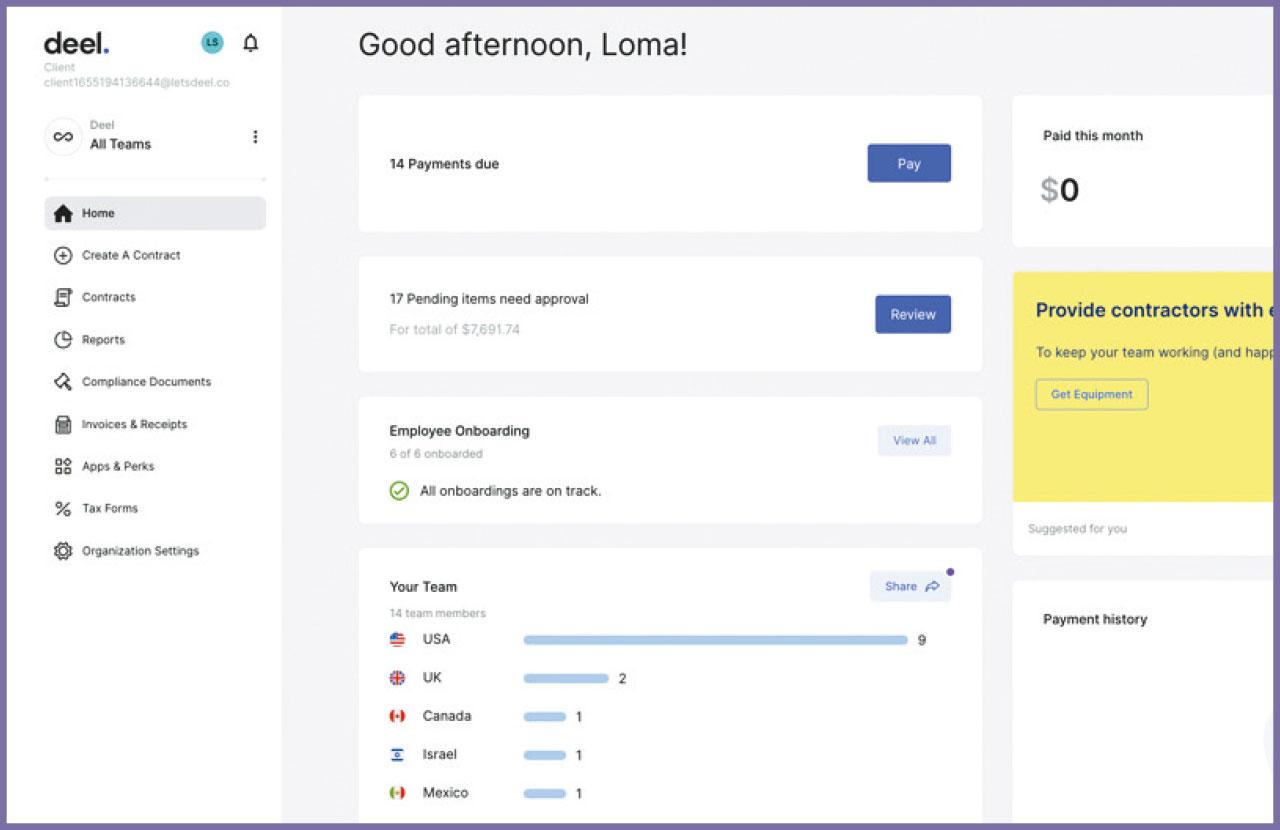
Task: Click the Israel team members bar
Action: click(x=545, y=755)
